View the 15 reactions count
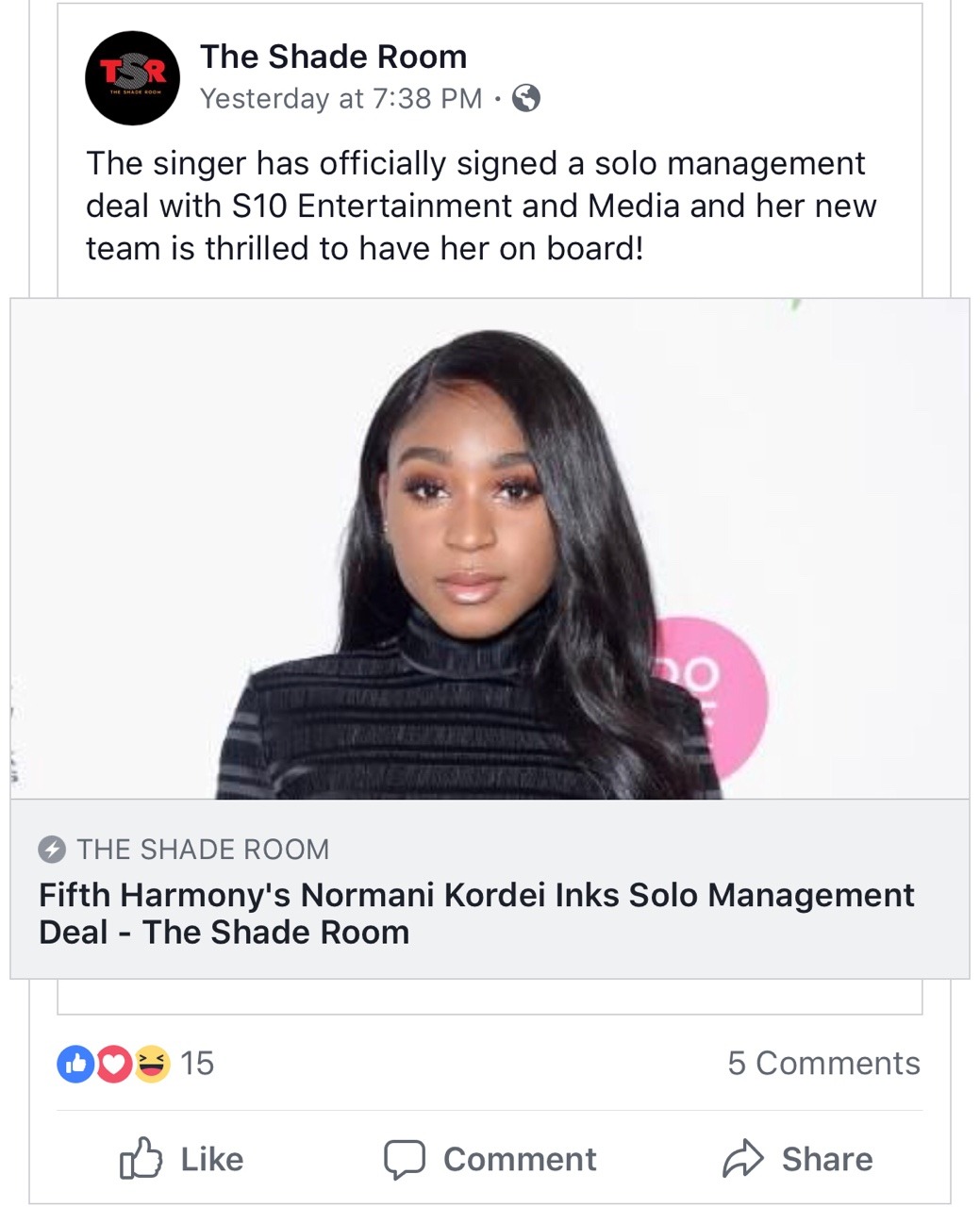Viewport: 980px width, 1207px height. coord(197,1064)
